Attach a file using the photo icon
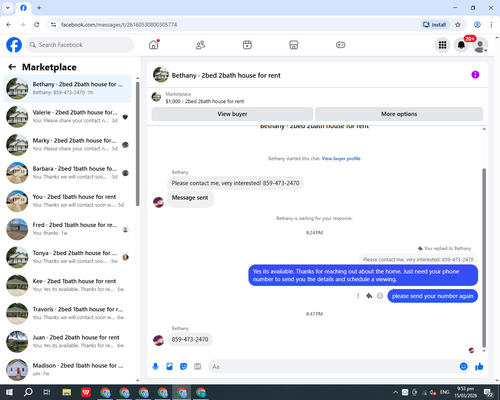Screen dimensions: 500x400 (x=169, y=367)
